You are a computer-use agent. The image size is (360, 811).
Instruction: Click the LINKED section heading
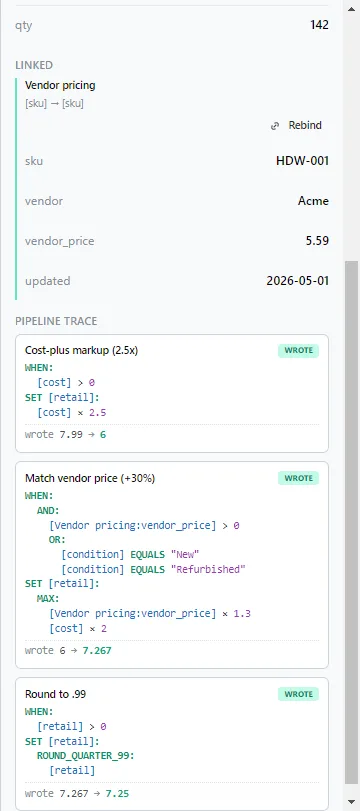click(x=34, y=65)
